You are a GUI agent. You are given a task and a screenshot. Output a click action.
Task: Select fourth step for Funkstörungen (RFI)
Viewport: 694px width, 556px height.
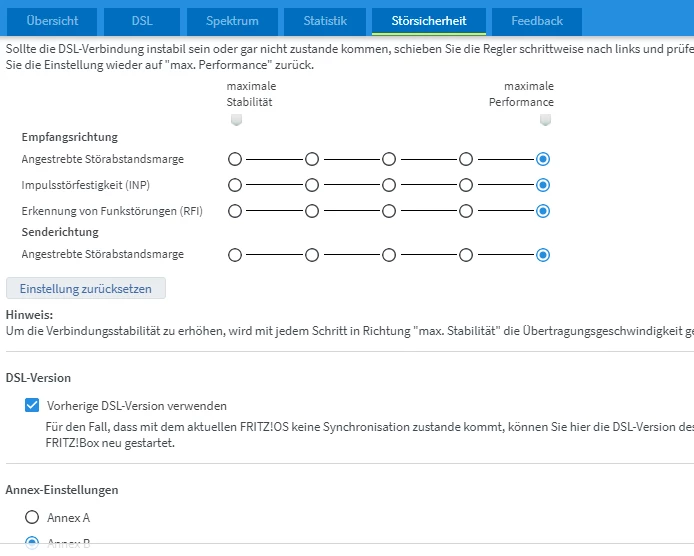coord(466,211)
